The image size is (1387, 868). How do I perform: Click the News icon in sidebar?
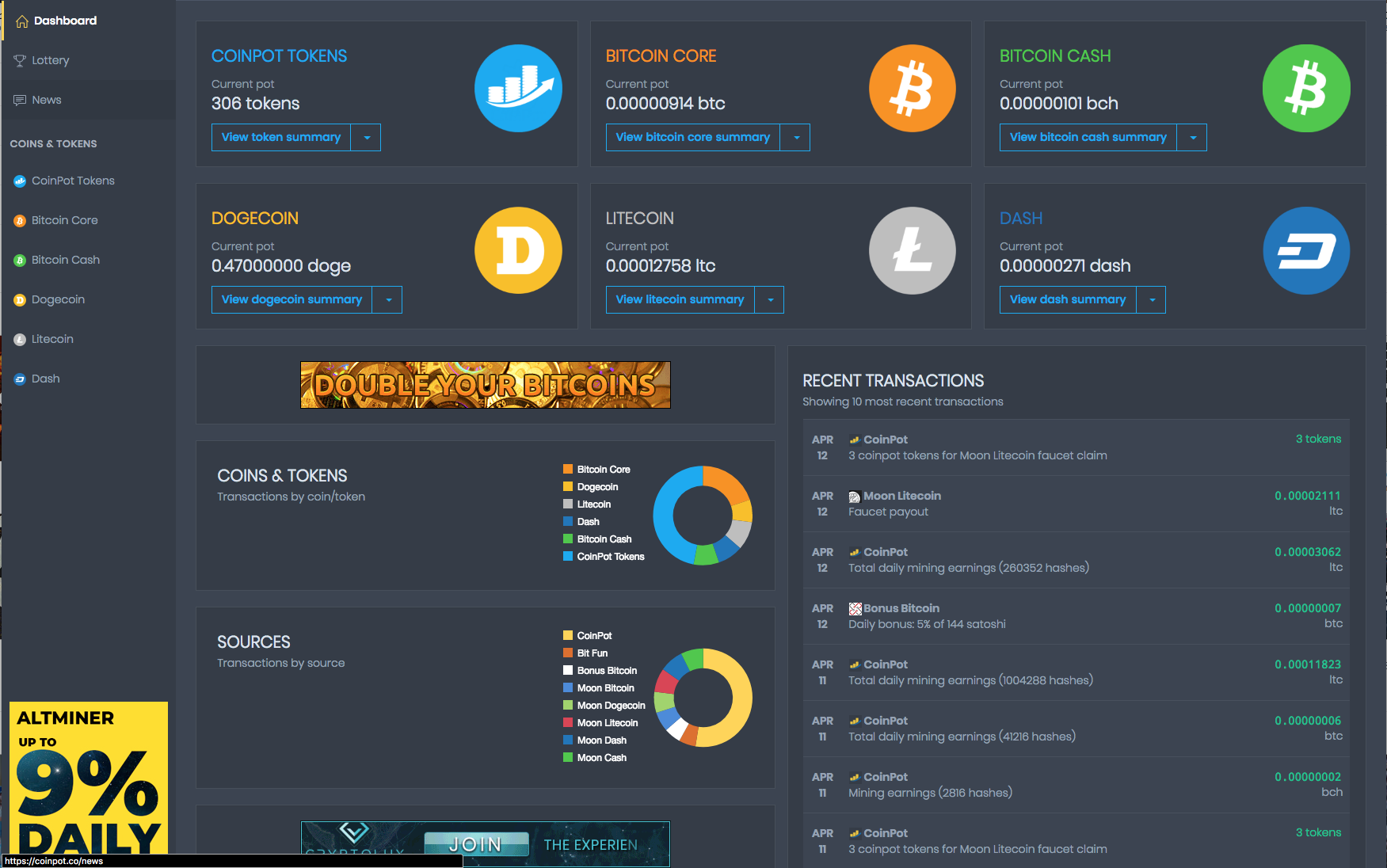[20, 100]
